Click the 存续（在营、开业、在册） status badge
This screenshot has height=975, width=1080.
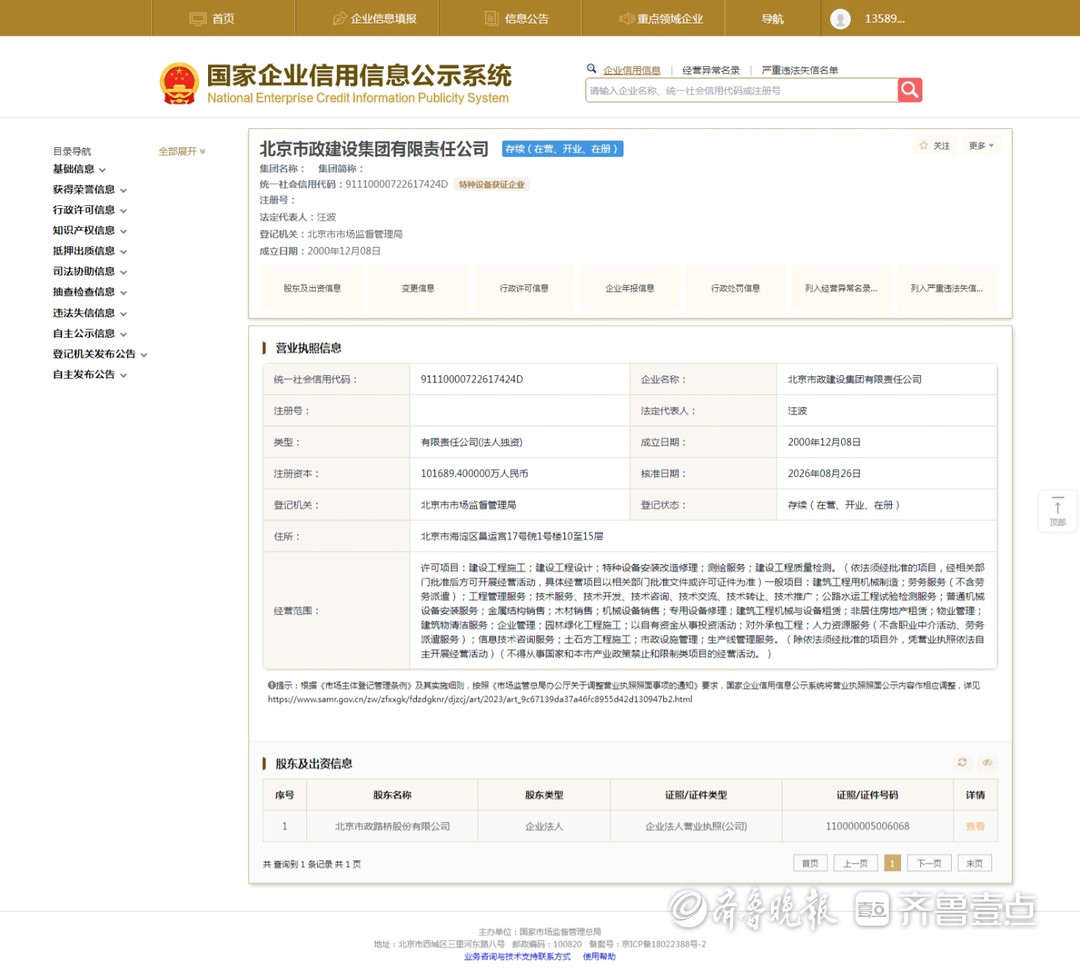562,149
